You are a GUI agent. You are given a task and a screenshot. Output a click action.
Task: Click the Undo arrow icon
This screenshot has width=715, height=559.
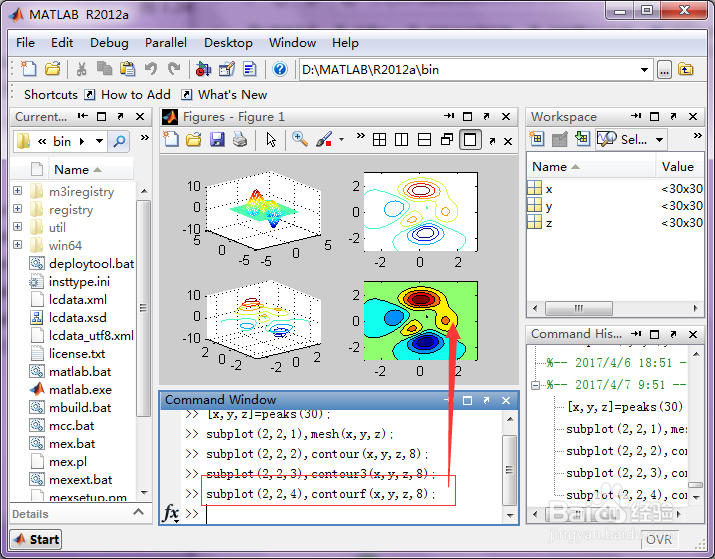150,69
